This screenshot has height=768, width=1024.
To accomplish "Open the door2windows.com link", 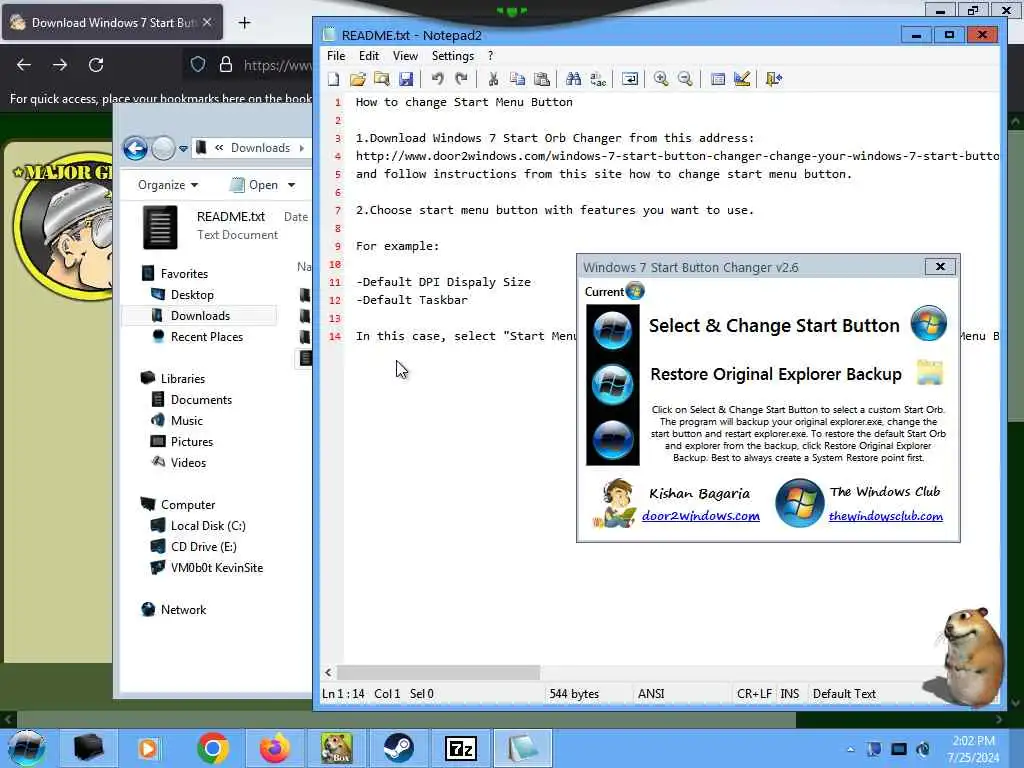I will (x=701, y=516).
